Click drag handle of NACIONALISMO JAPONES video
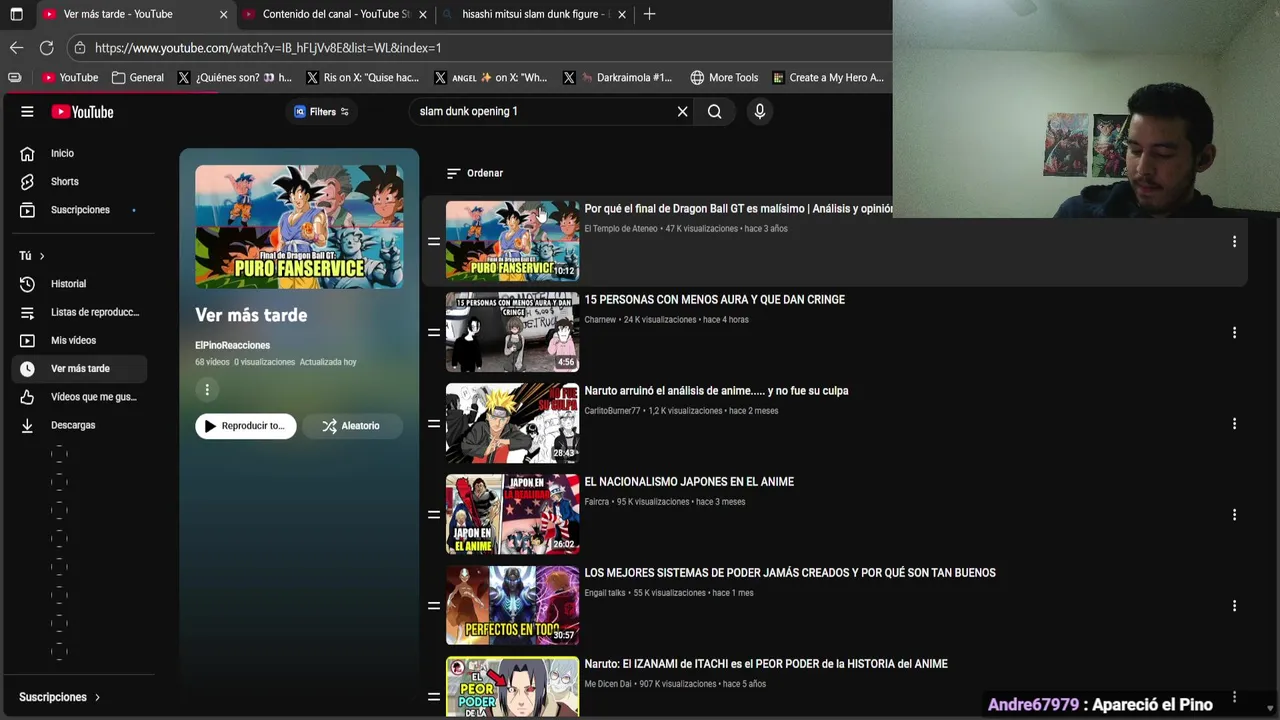1280x720 pixels. [x=434, y=514]
